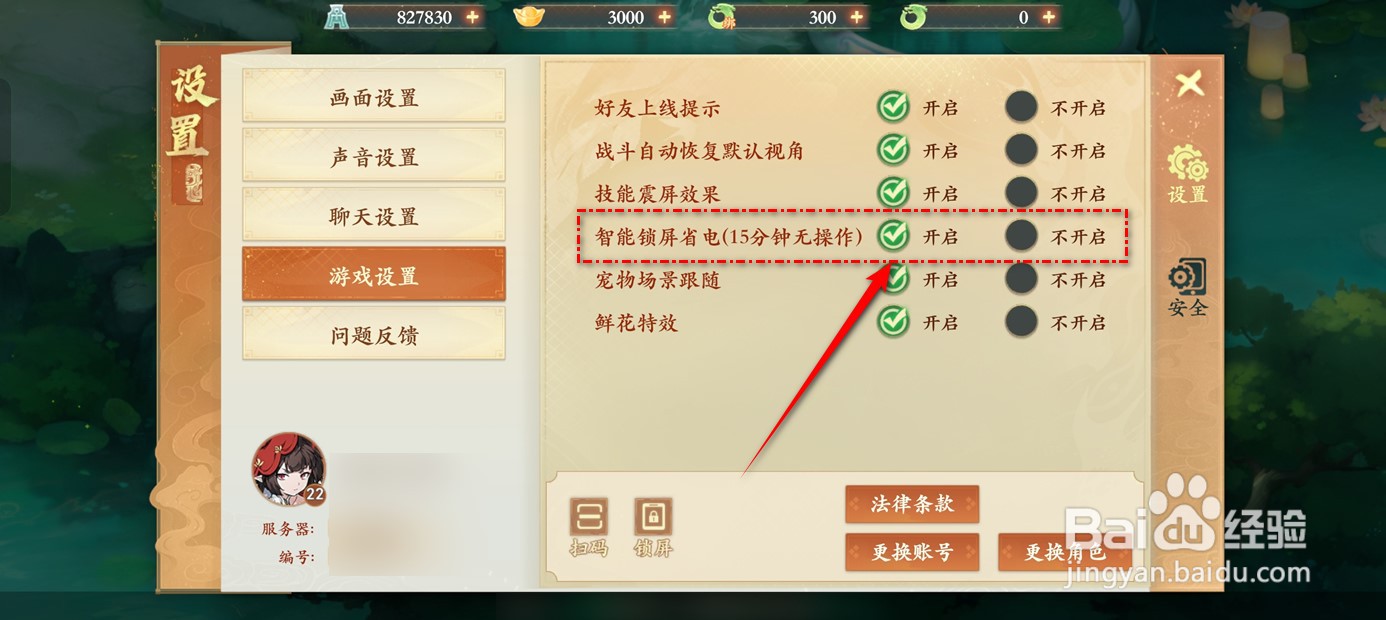Click the character avatar portrait
Viewport: 1386px width, 620px height.
coord(288,470)
